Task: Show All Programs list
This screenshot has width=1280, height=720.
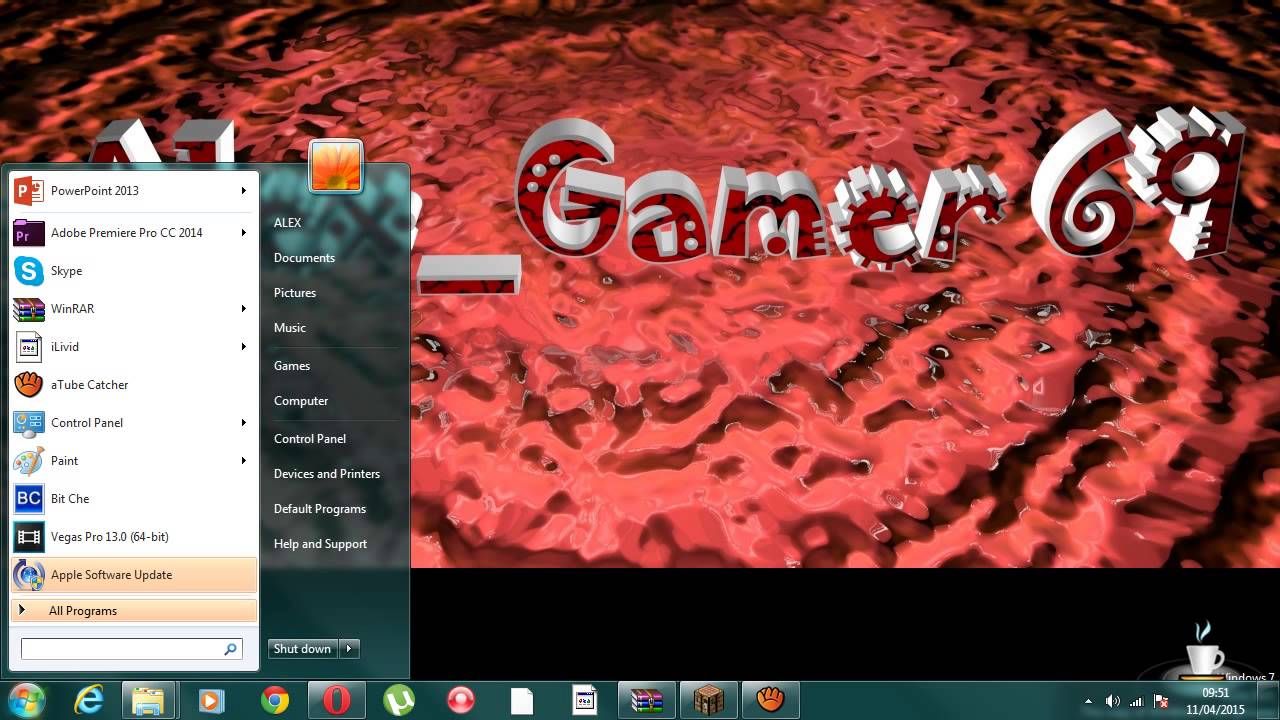Action: coord(134,611)
